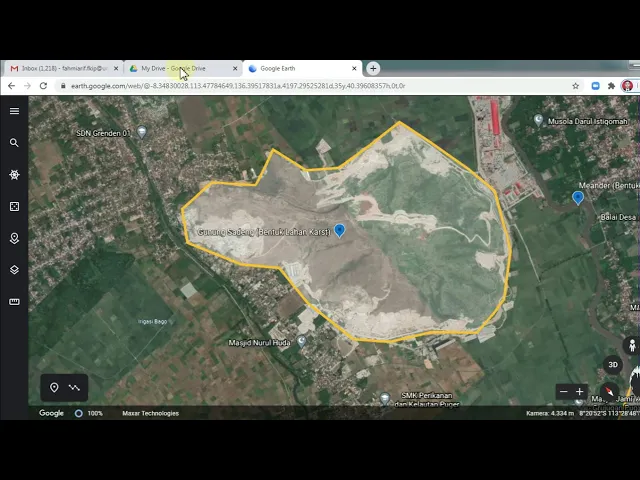The height and width of the screenshot is (480, 640).
Task: Close the Google Drive tab
Action: click(x=235, y=69)
